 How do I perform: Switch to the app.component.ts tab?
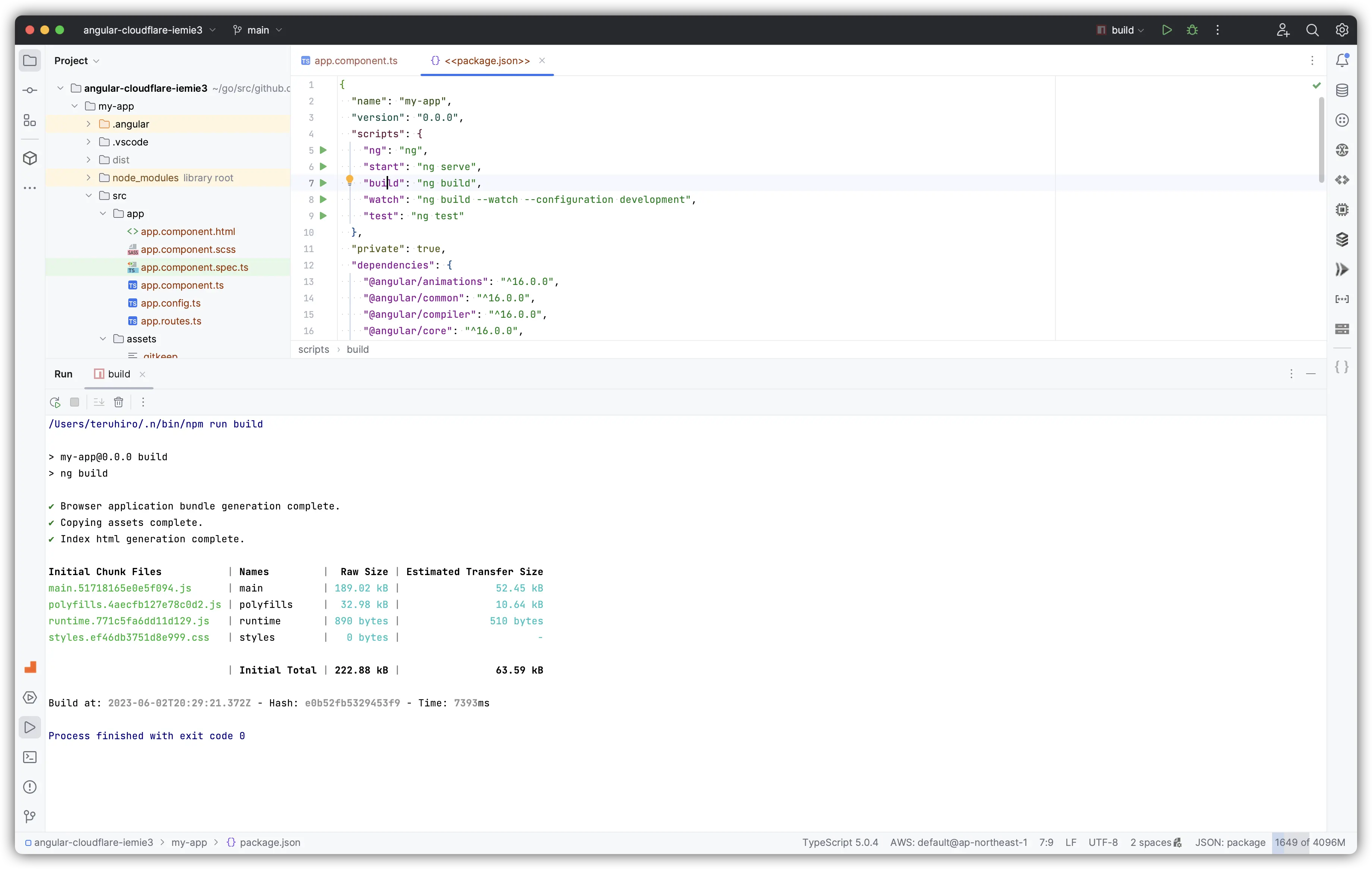click(x=355, y=61)
